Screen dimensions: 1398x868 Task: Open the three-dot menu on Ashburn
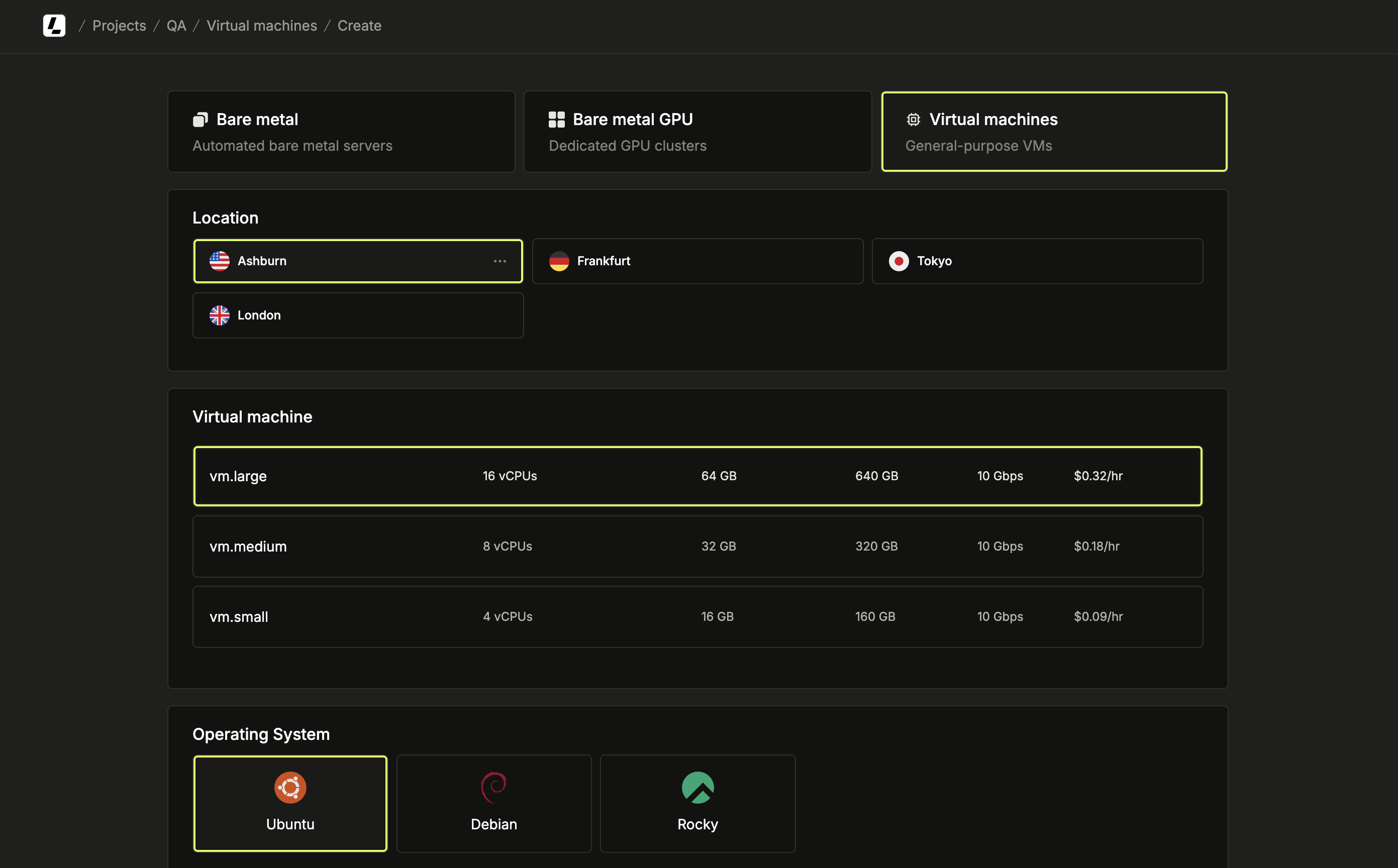click(500, 261)
